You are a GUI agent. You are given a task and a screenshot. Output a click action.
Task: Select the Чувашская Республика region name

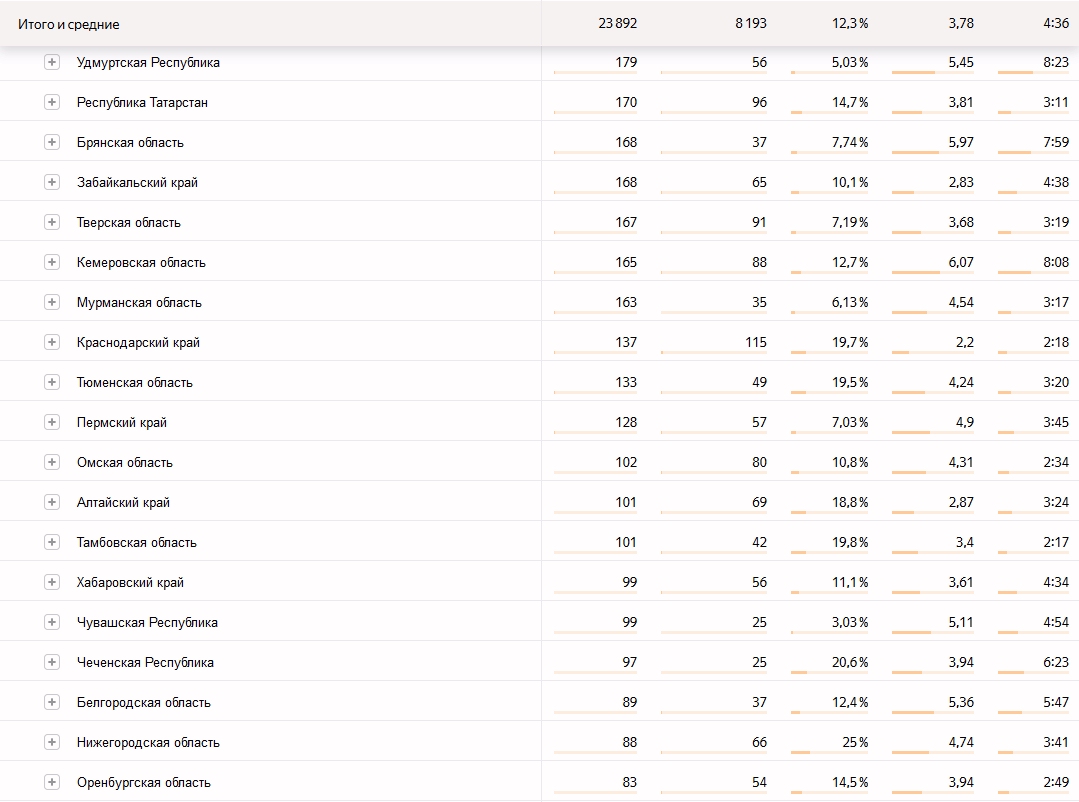147,622
